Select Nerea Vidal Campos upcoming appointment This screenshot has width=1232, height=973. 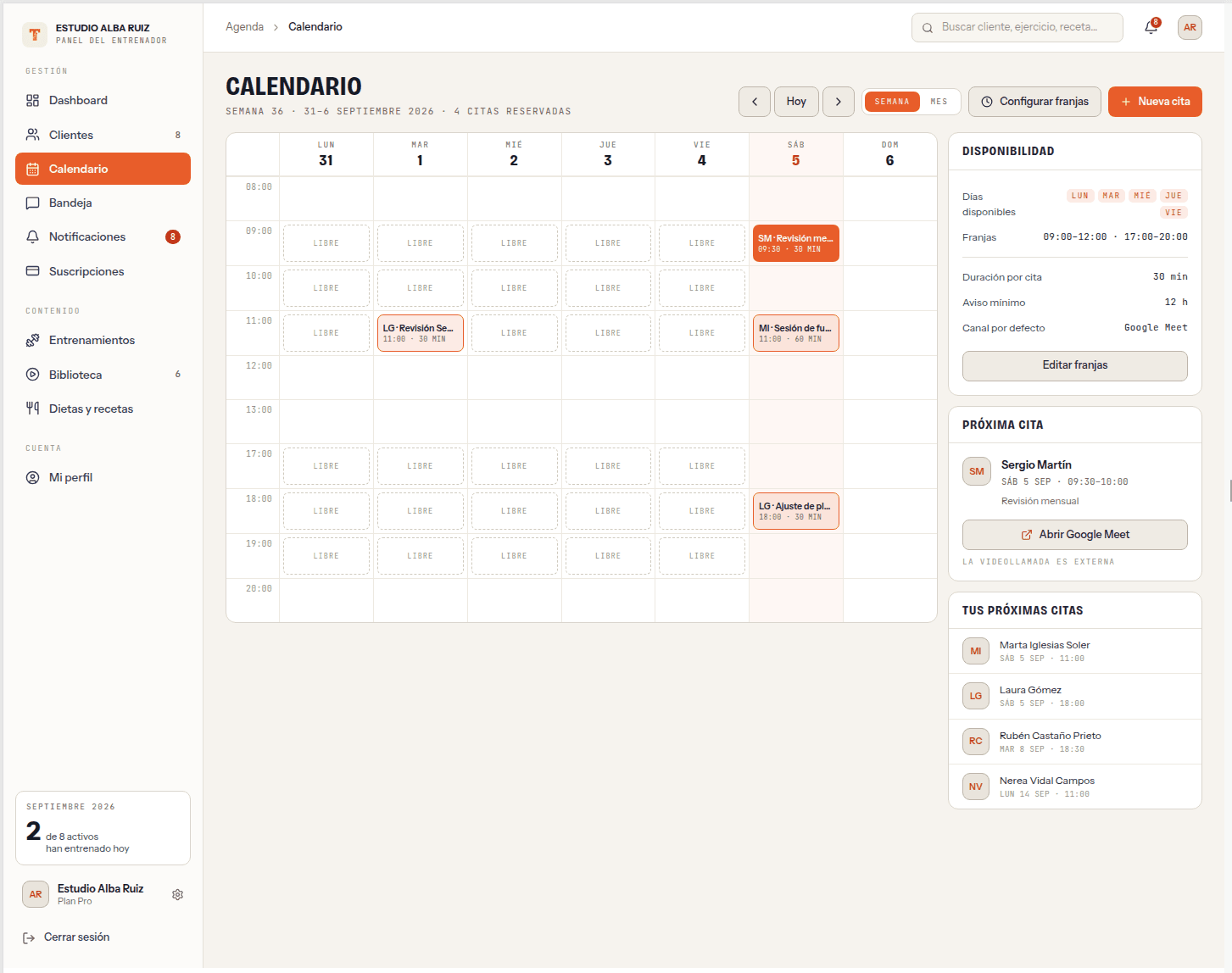point(1075,787)
